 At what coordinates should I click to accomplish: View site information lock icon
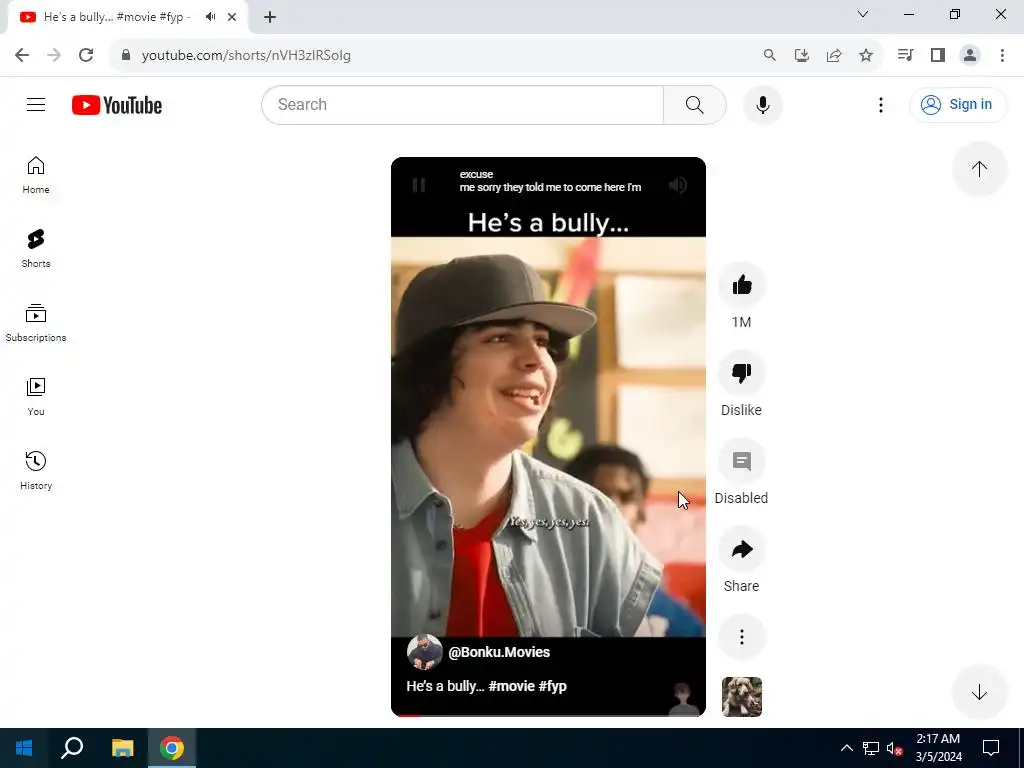[126, 55]
